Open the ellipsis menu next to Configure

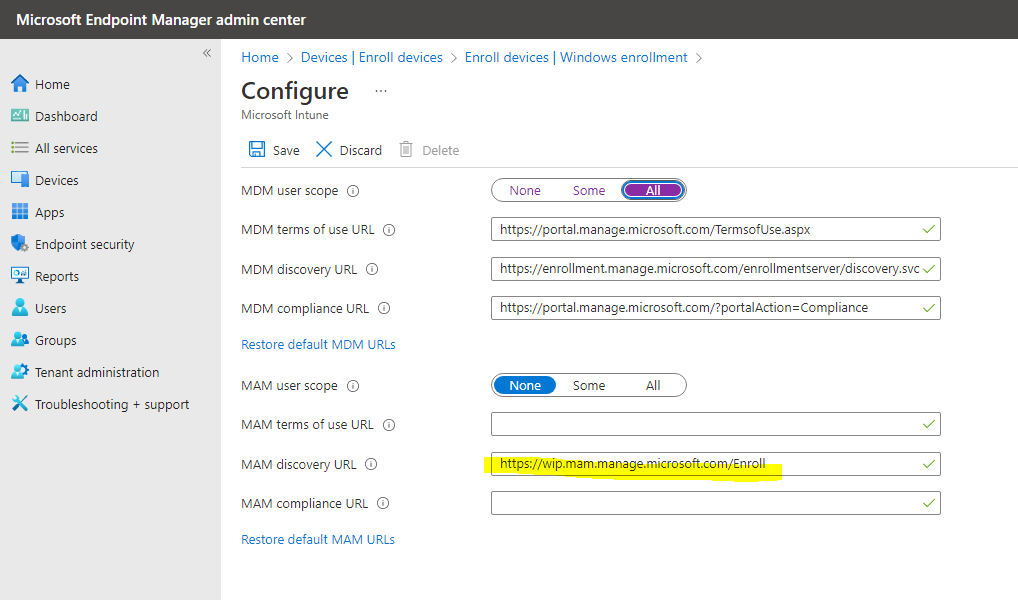tap(381, 91)
